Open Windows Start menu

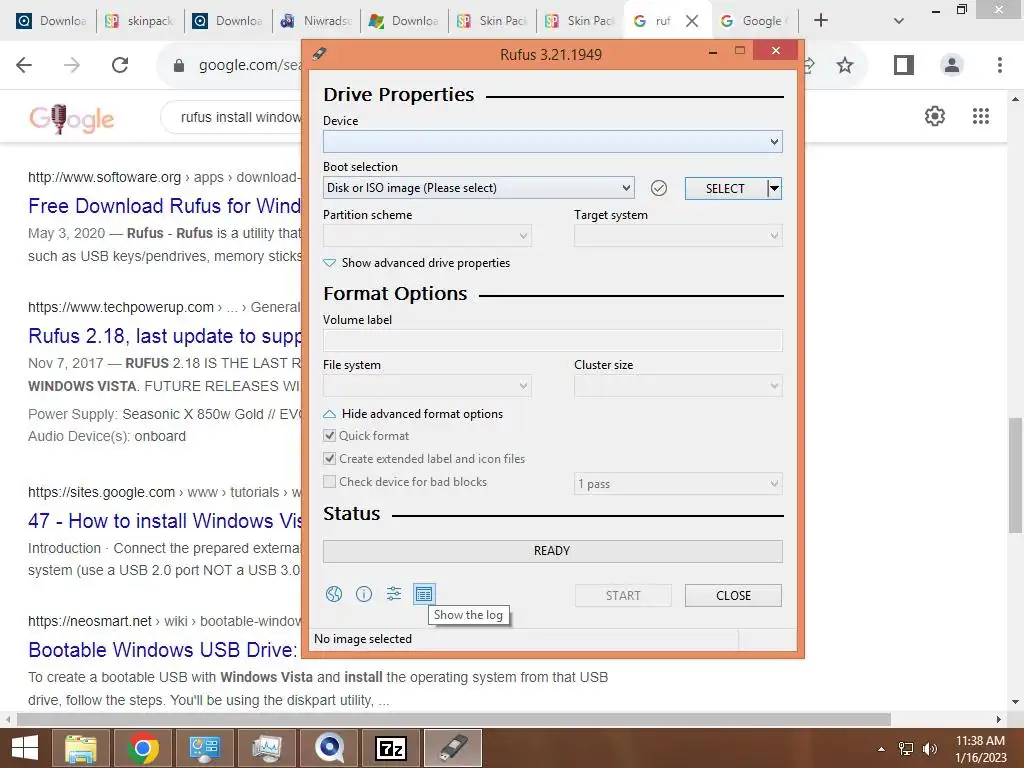click(x=25, y=748)
